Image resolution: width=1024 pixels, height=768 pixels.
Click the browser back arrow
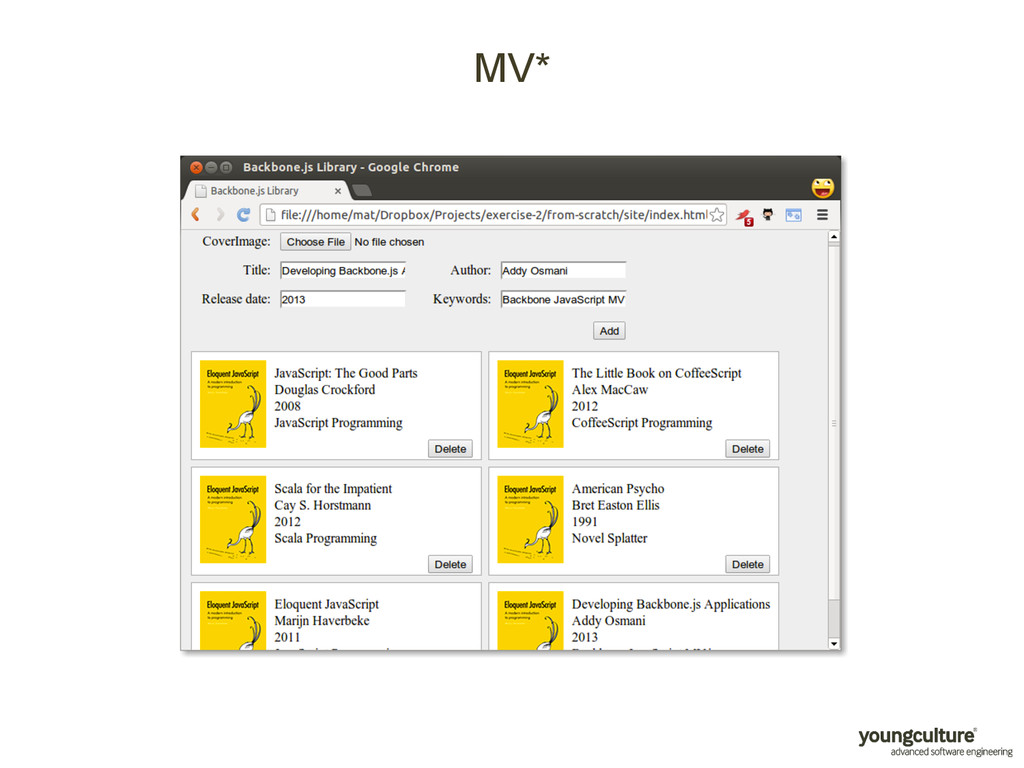click(195, 215)
